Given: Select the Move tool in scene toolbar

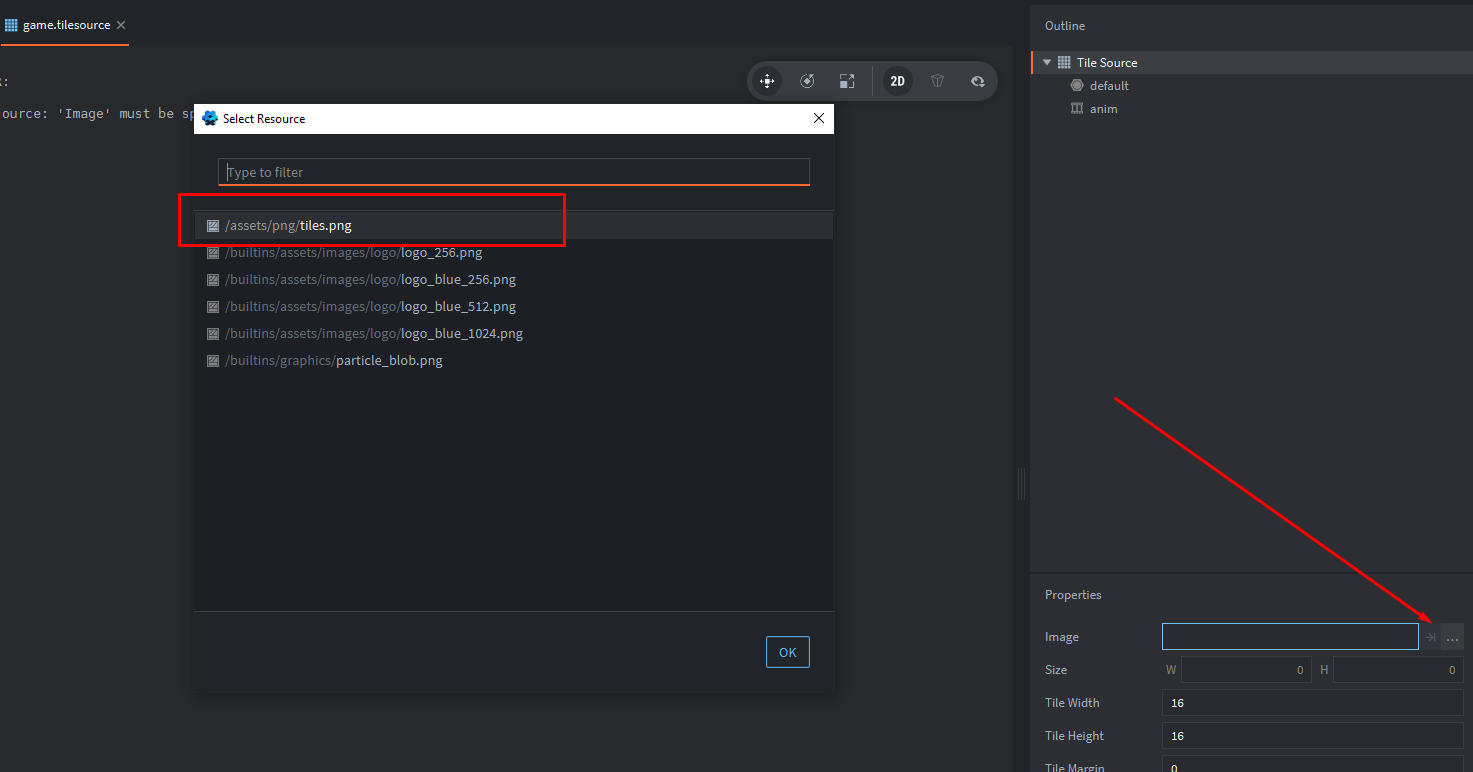Looking at the screenshot, I should 767,81.
